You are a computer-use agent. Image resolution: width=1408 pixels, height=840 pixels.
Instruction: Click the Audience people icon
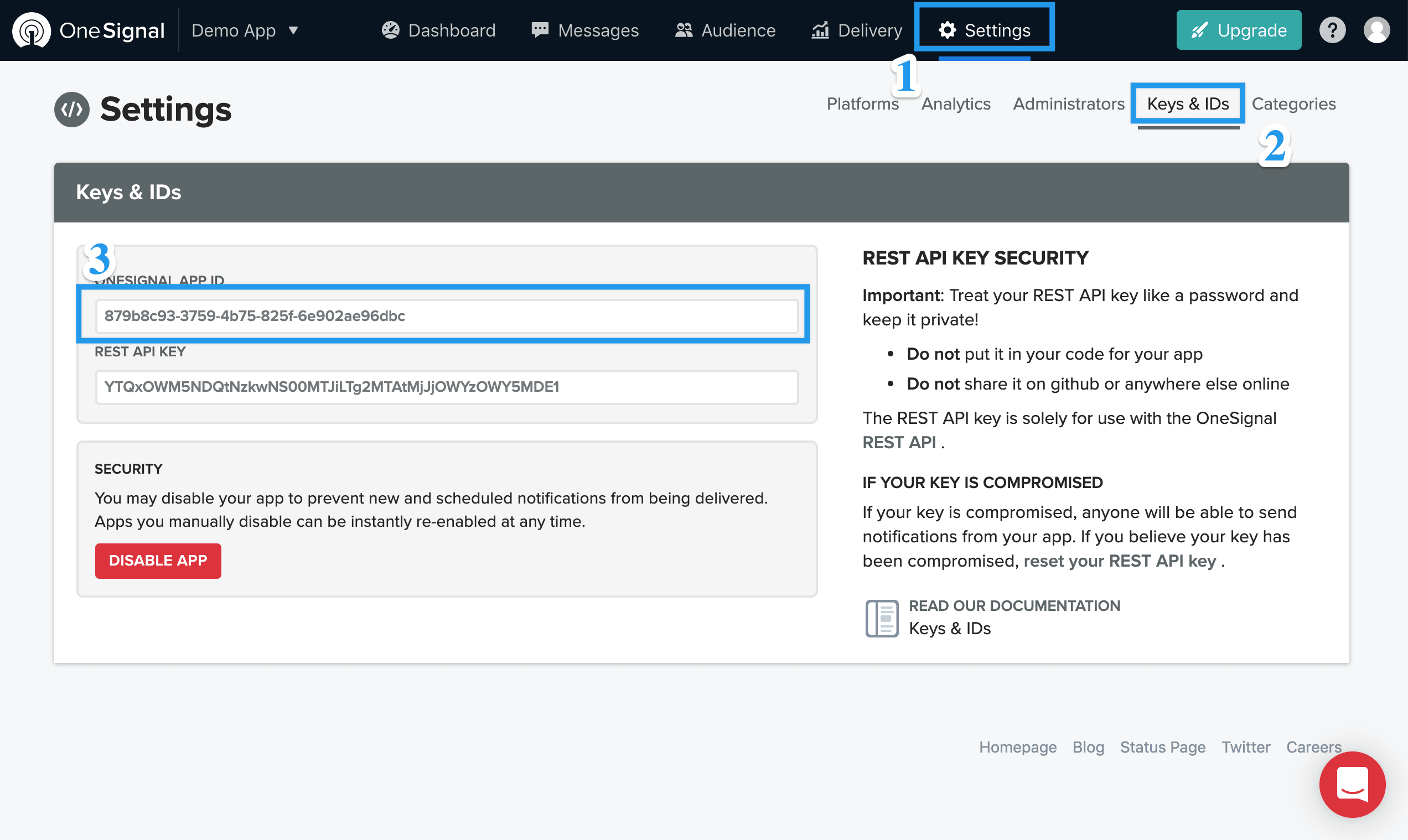click(684, 30)
